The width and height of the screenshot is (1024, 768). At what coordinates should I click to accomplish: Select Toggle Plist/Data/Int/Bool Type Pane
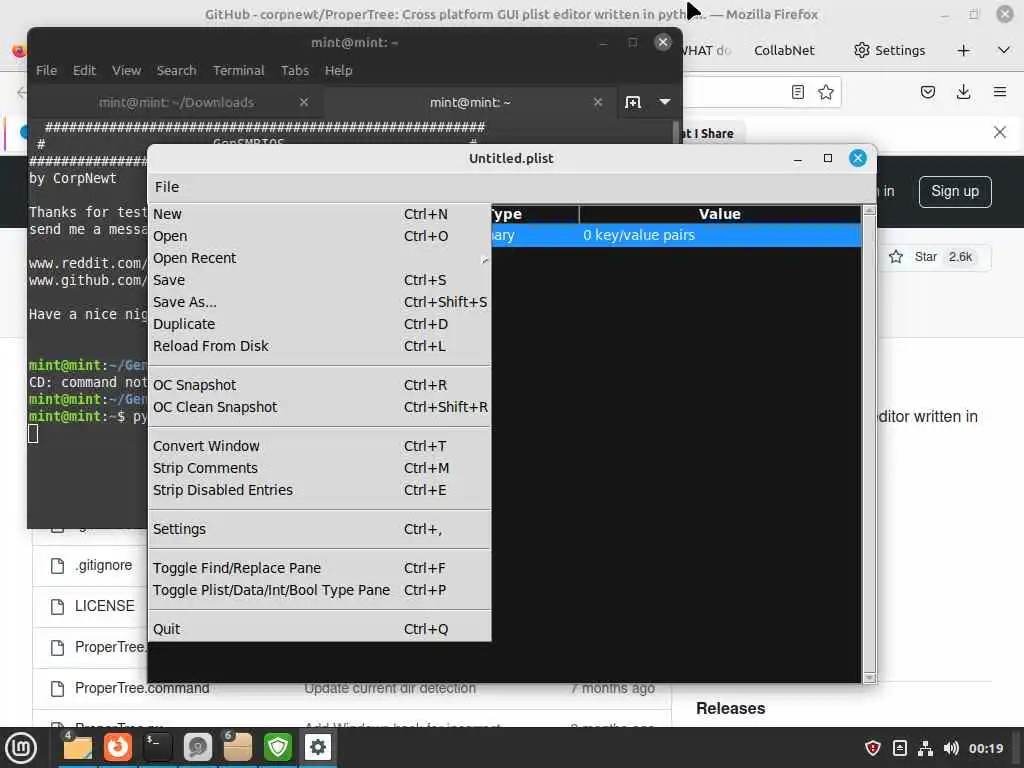click(x=319, y=590)
